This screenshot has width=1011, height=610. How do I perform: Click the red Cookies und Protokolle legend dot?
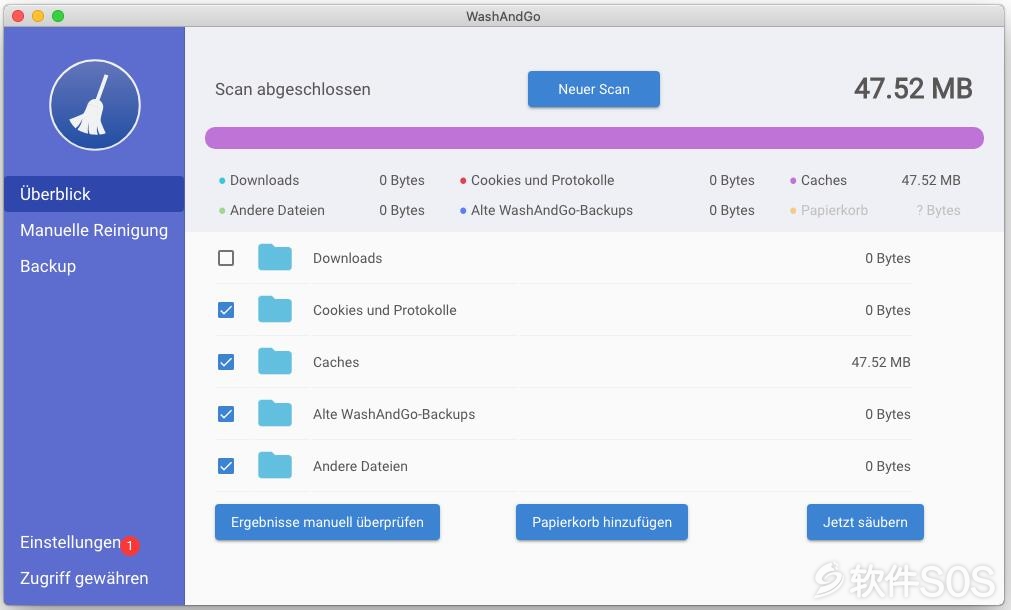pos(463,181)
